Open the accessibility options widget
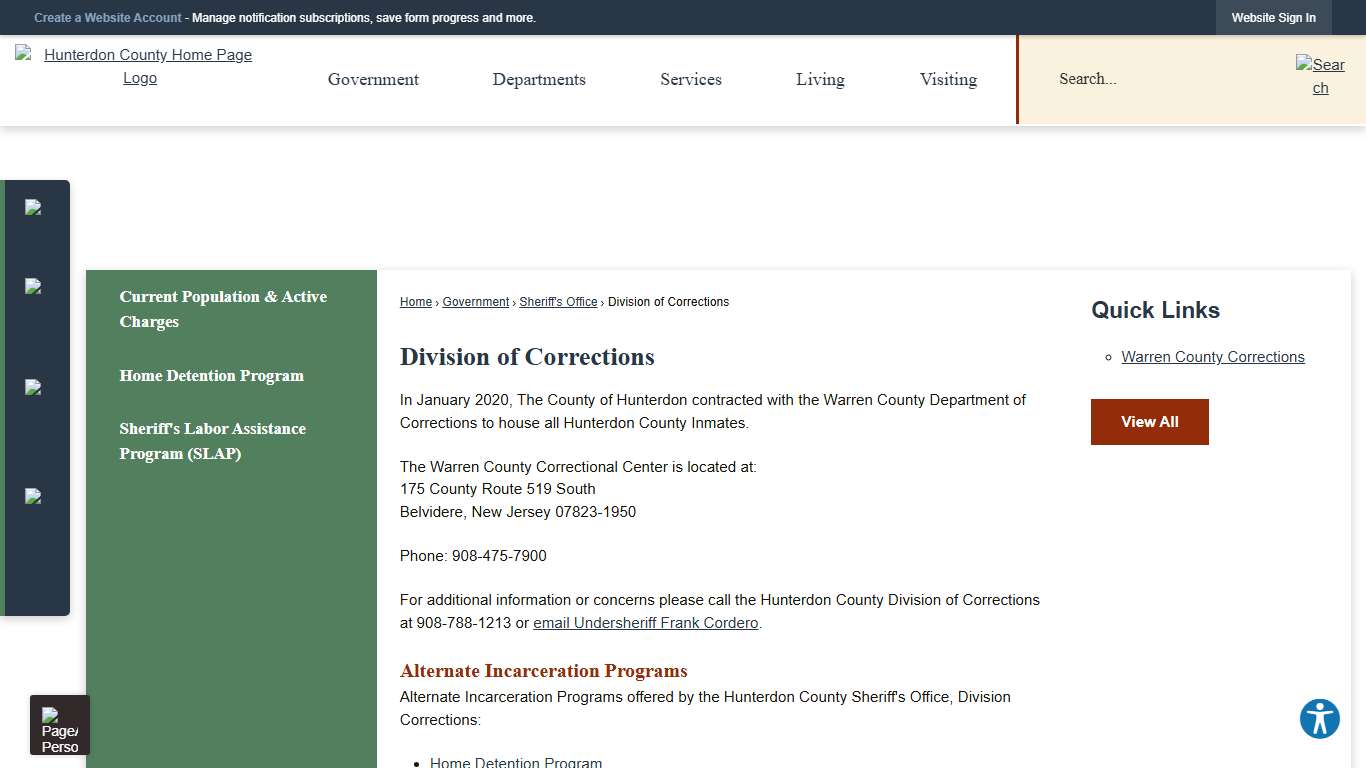This screenshot has height=768, width=1366. click(x=1319, y=718)
